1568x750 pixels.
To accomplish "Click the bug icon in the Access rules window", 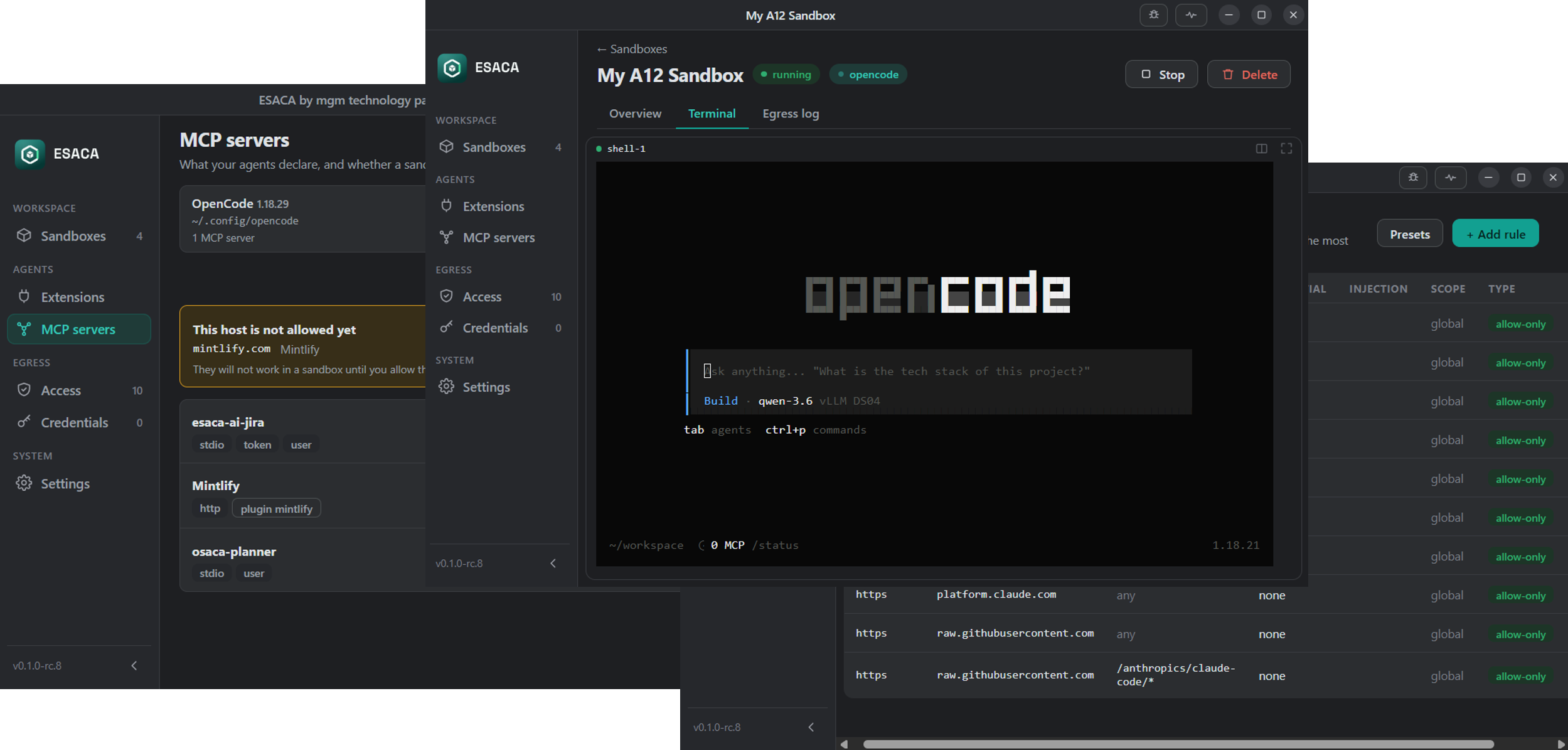I will click(x=1413, y=178).
